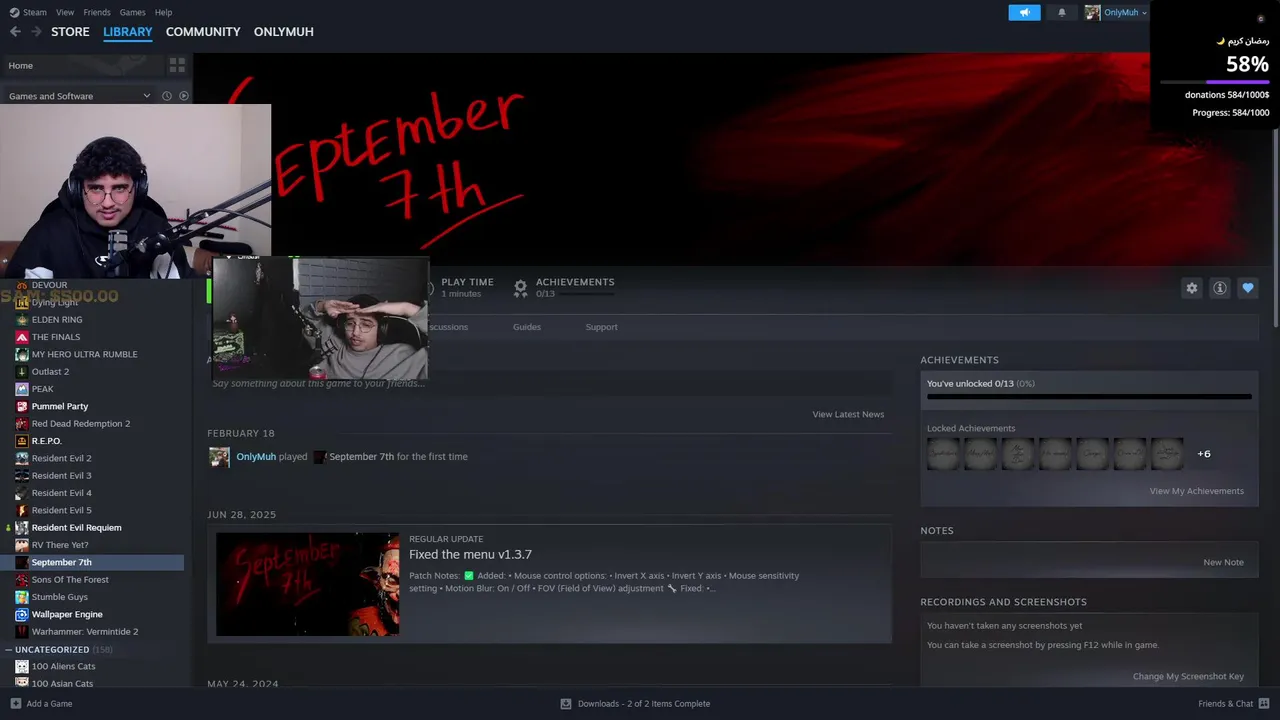The height and width of the screenshot is (720, 1280).
Task: Click the Friends & Chat icon
Action: (1264, 703)
